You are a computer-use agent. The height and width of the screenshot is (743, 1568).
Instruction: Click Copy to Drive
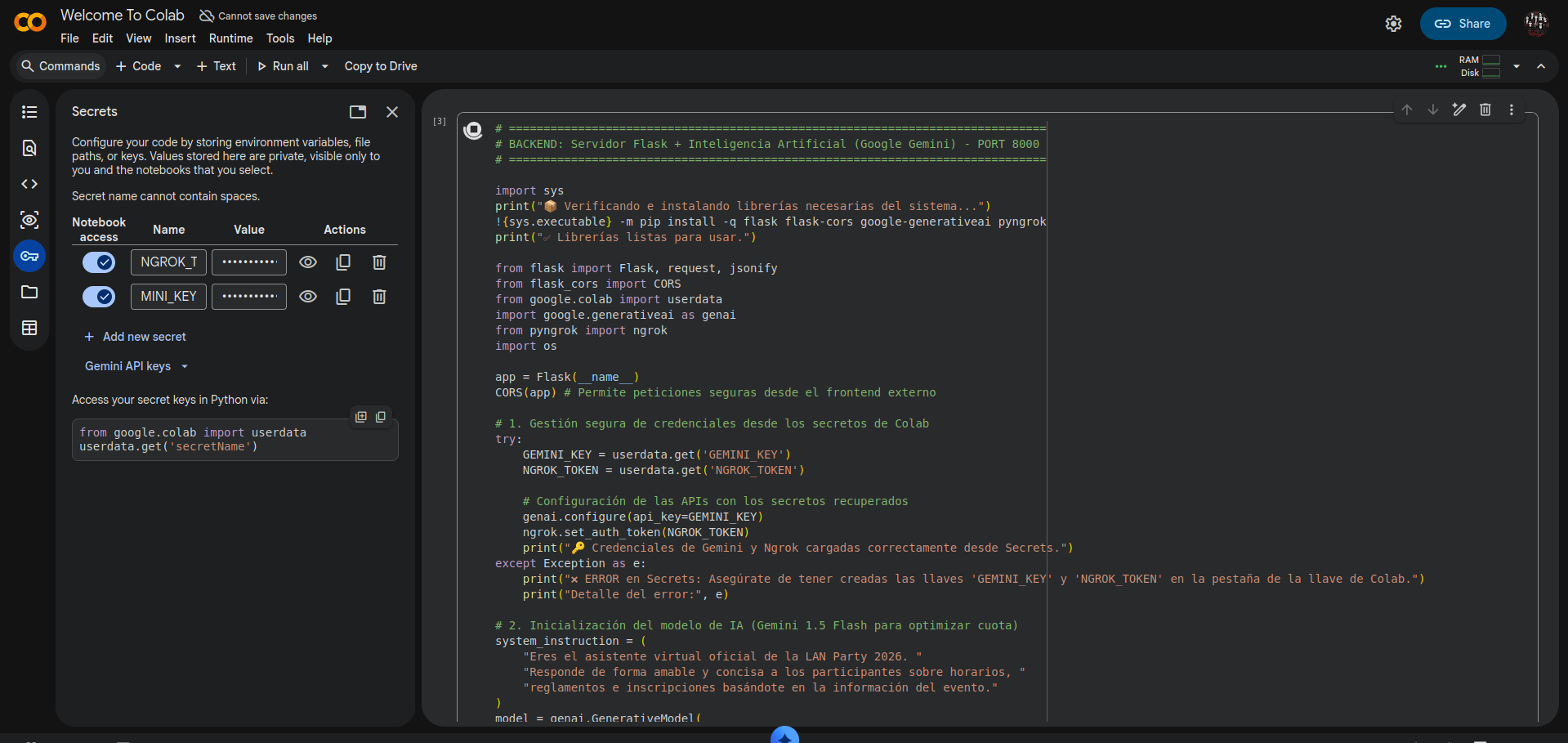(381, 66)
